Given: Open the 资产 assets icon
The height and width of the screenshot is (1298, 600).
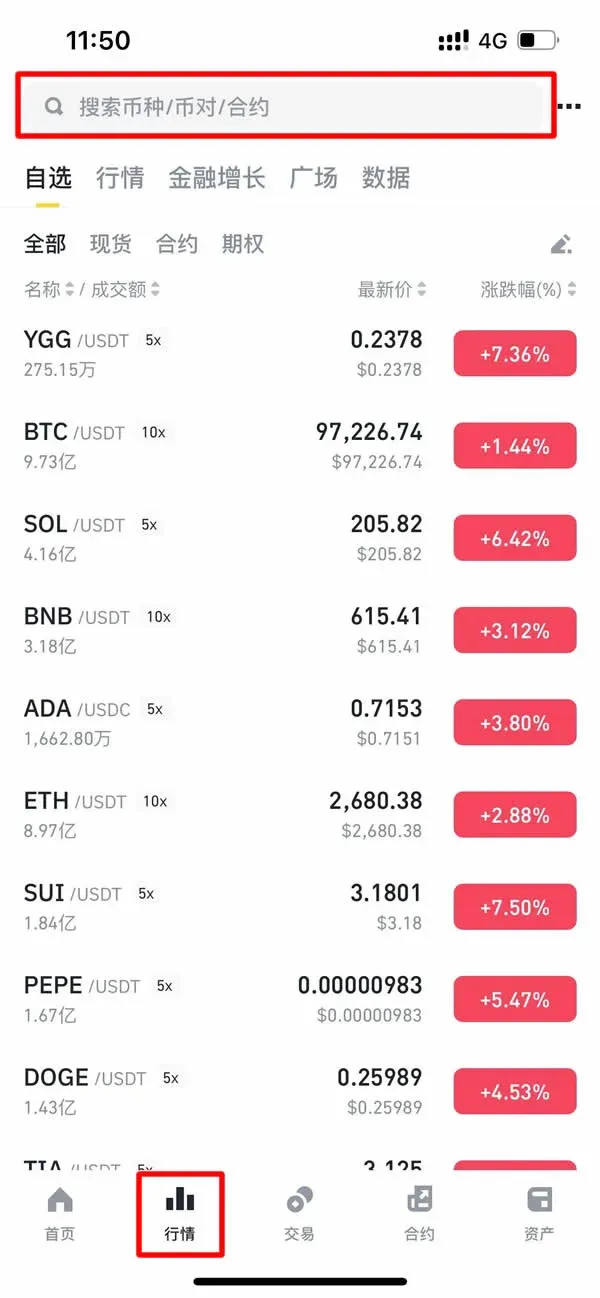Looking at the screenshot, I should pos(538,1211).
